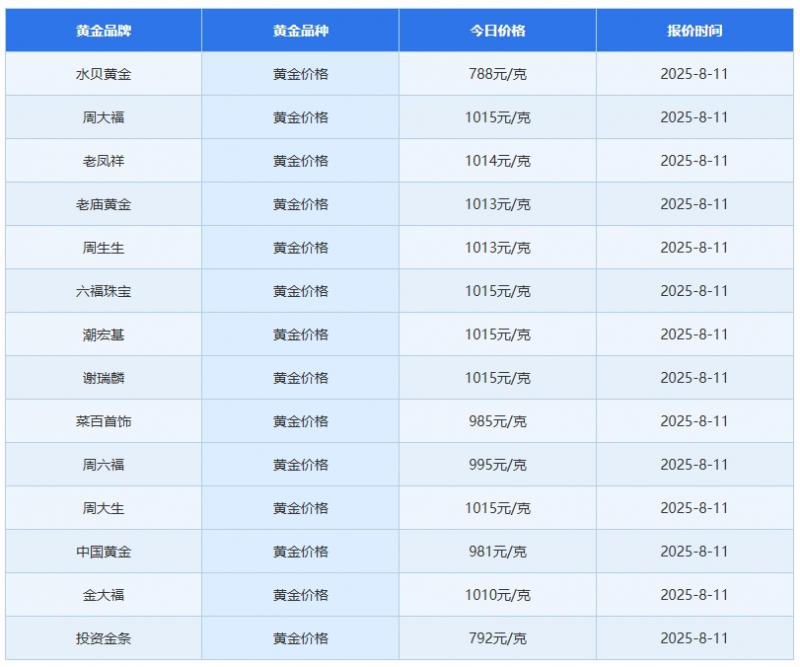This screenshot has height=667, width=800.
Task: Select the 老凤祥 brand cell
Action: (x=104, y=161)
